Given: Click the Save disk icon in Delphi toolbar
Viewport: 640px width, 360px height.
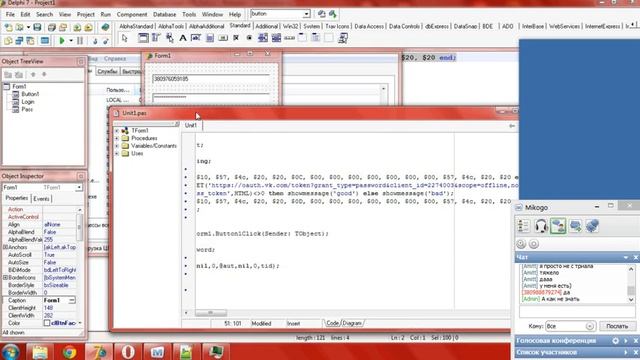Looking at the screenshot, I should [37, 27].
